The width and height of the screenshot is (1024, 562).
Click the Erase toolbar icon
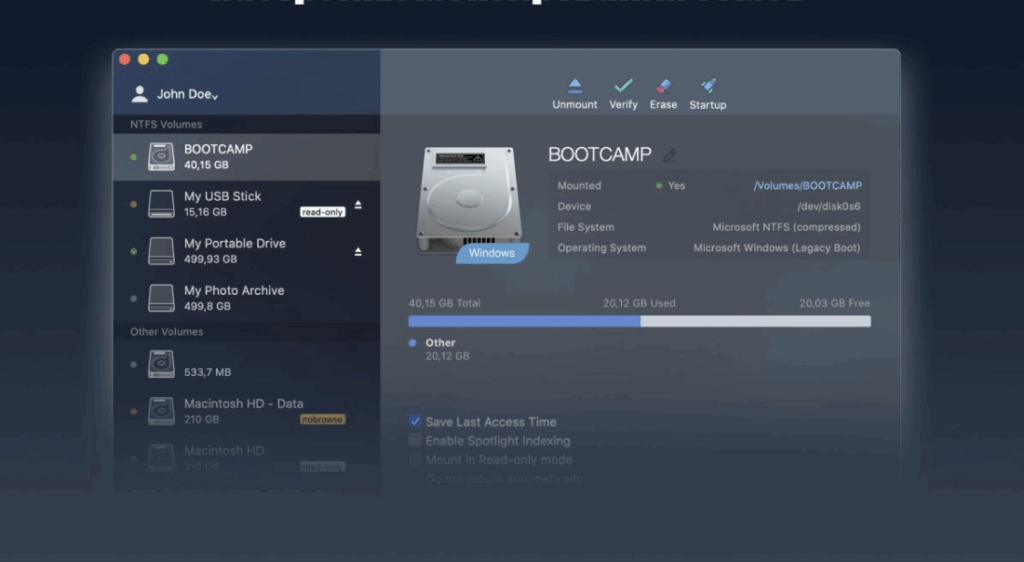tap(664, 86)
